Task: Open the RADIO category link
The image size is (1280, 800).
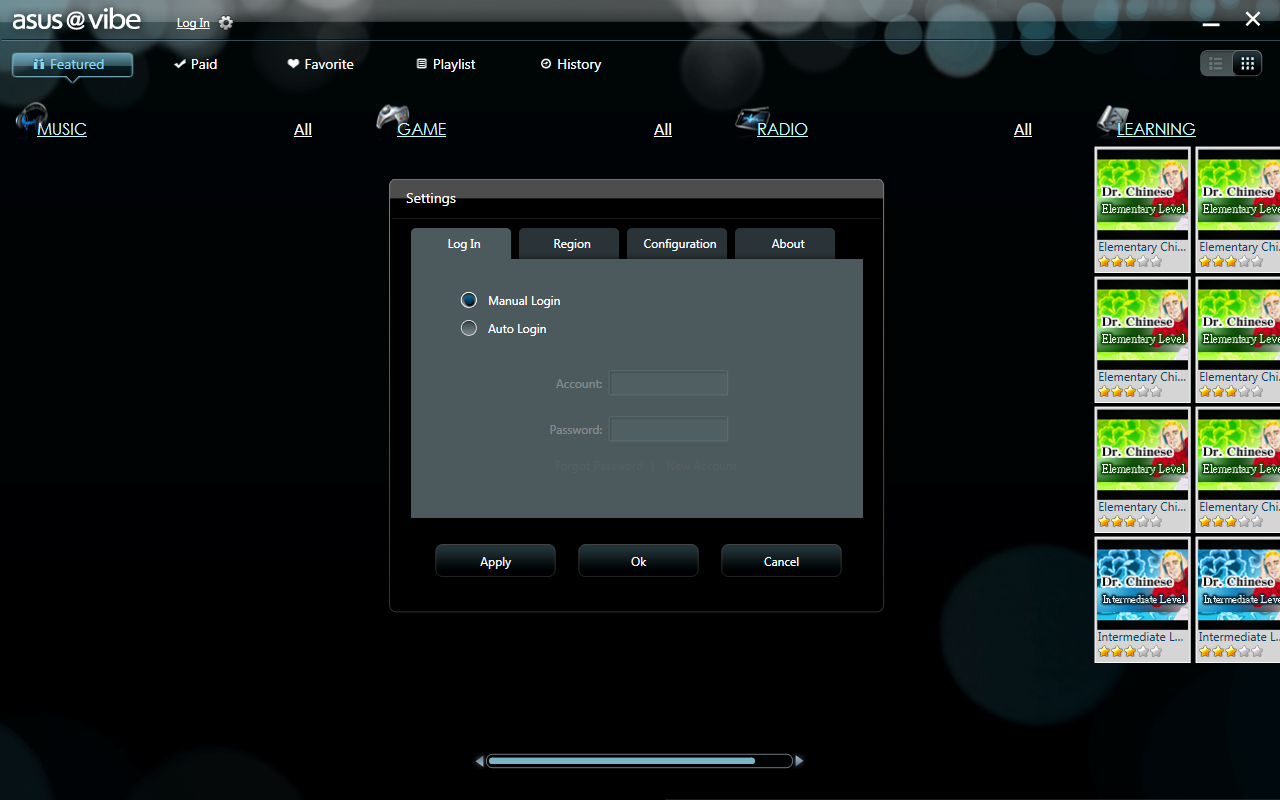Action: [782, 129]
